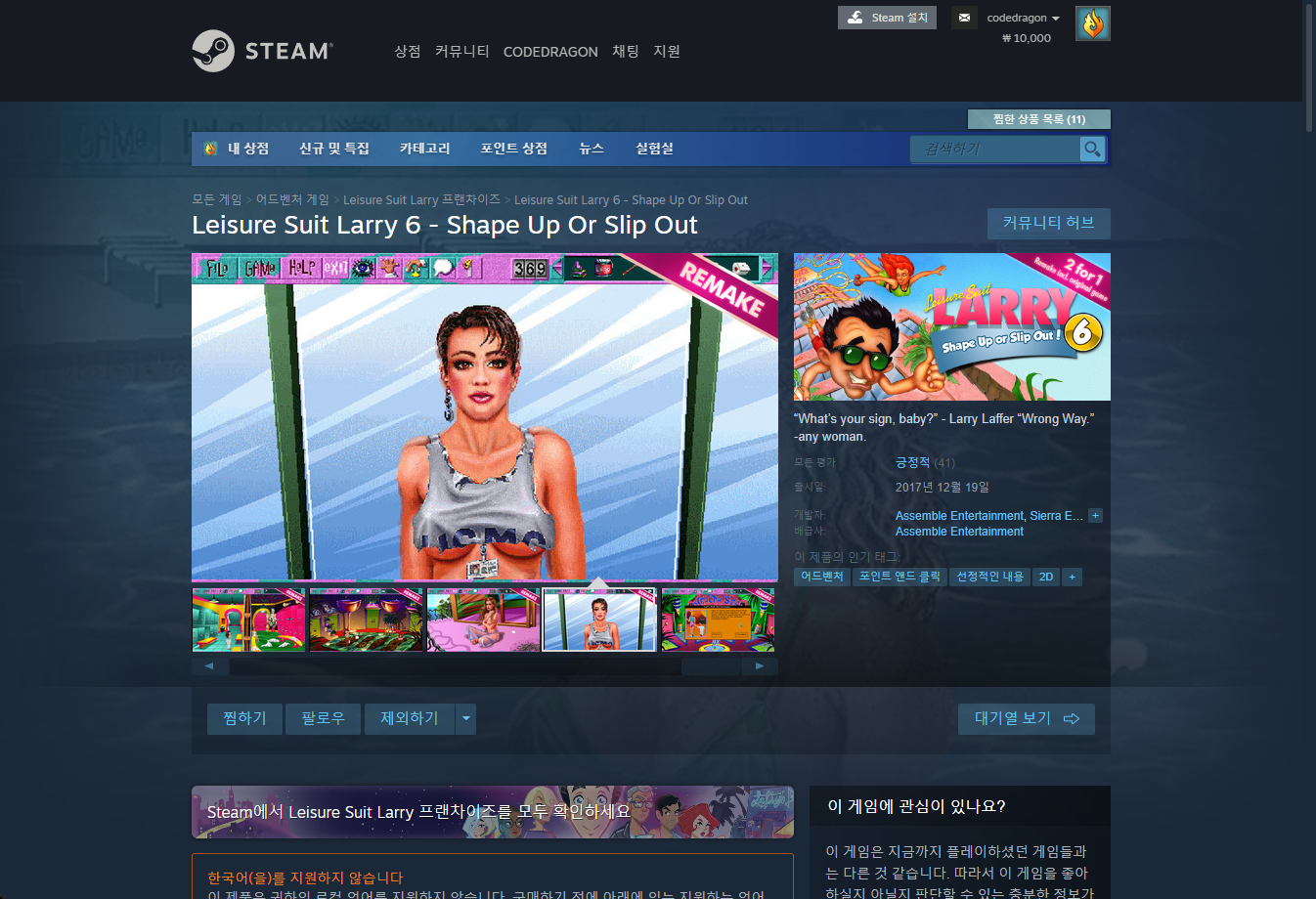Click the top Assemble Entertainment developer link
The image size is (1316, 899).
[x=959, y=515]
